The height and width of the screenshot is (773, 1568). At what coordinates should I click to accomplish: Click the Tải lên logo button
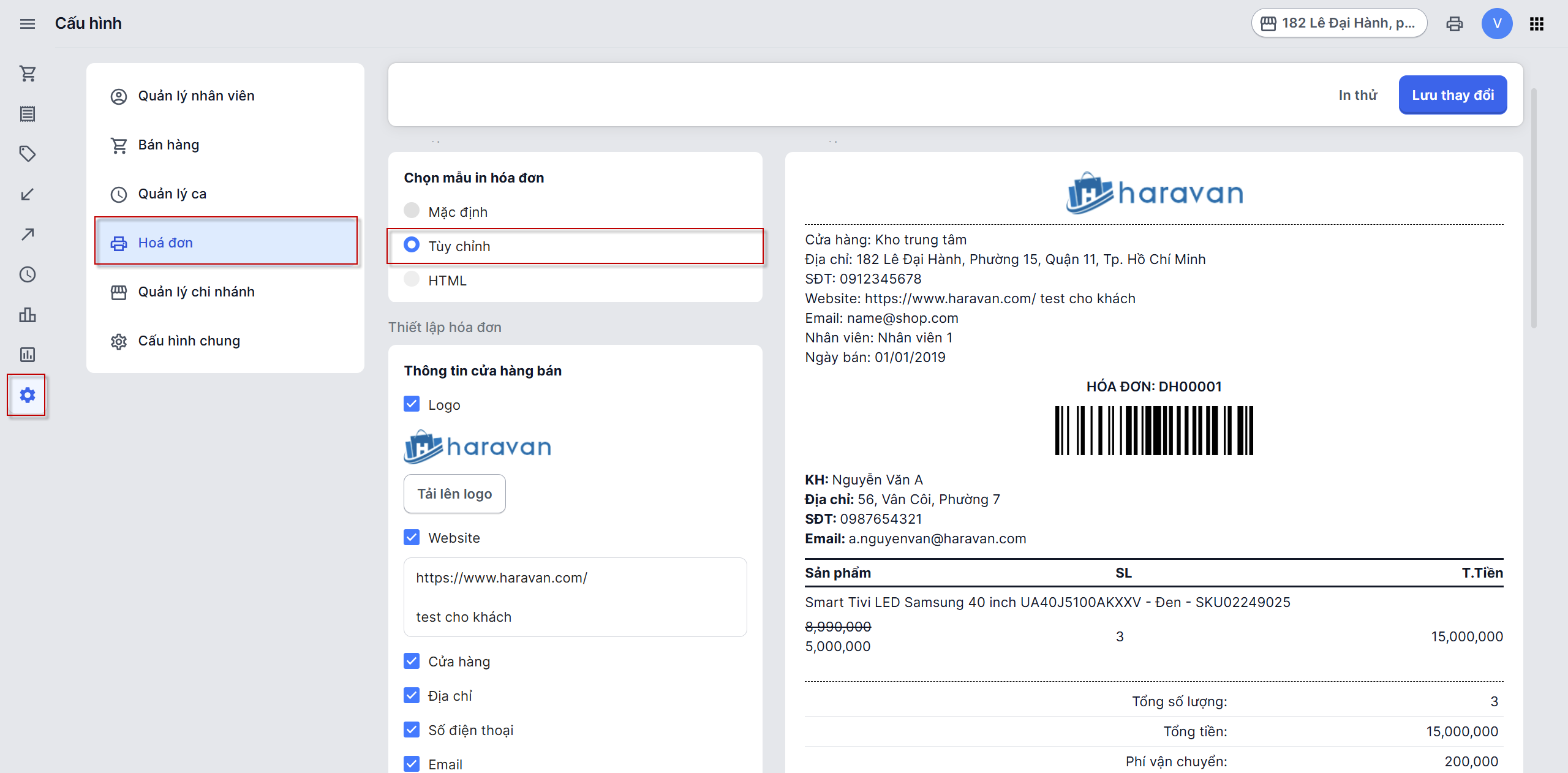coord(454,494)
